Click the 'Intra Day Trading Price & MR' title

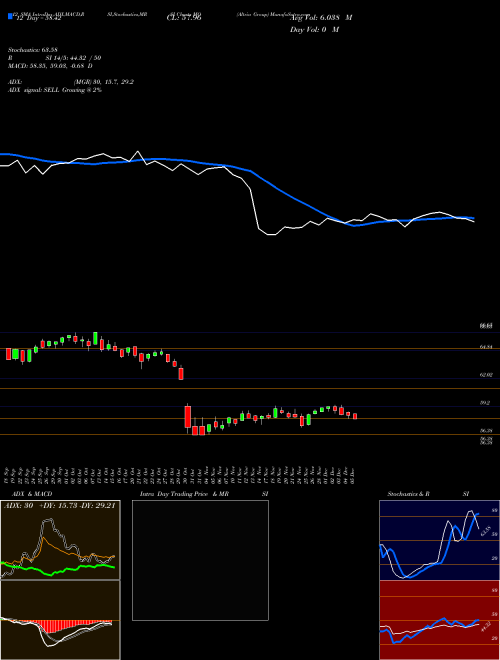[x=184, y=494]
